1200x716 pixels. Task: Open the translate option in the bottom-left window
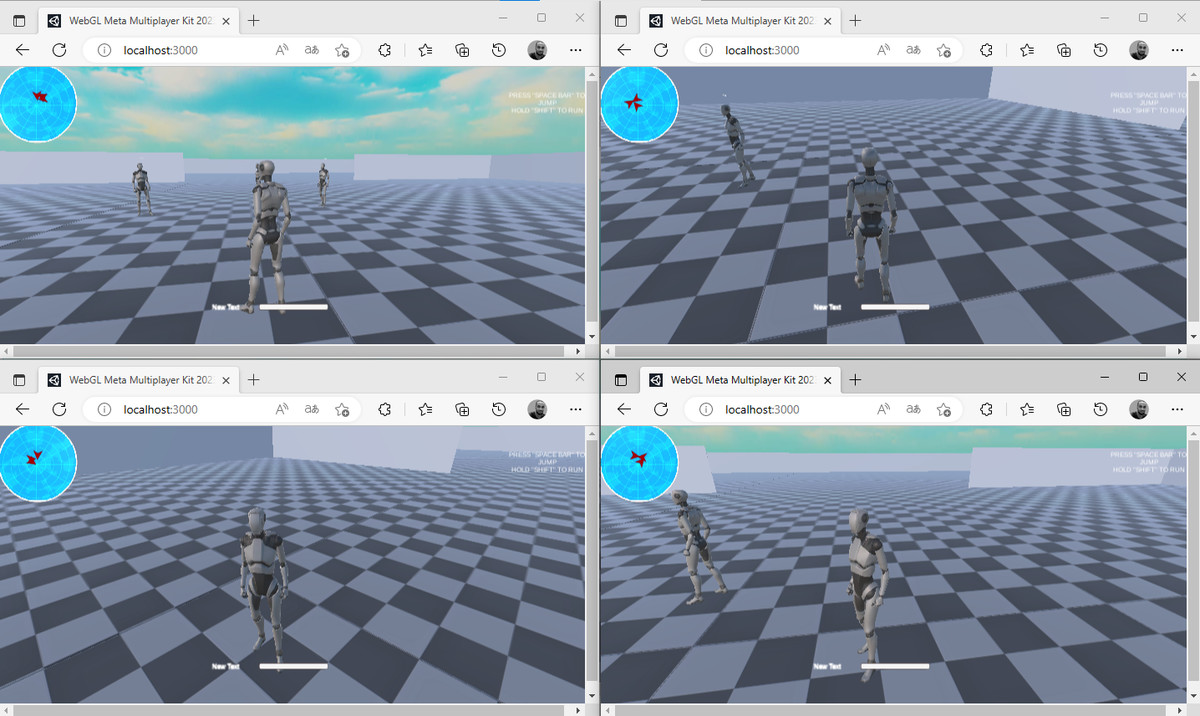[x=312, y=409]
